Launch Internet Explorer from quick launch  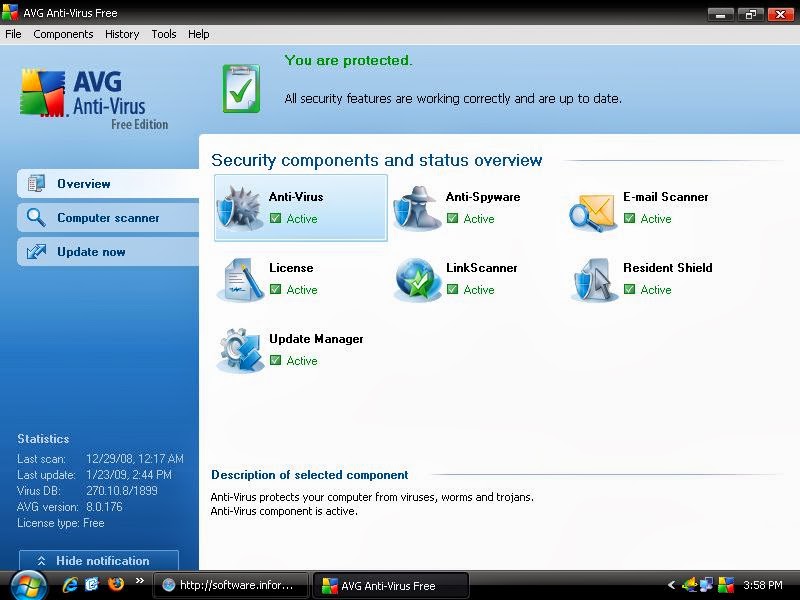[x=70, y=585]
